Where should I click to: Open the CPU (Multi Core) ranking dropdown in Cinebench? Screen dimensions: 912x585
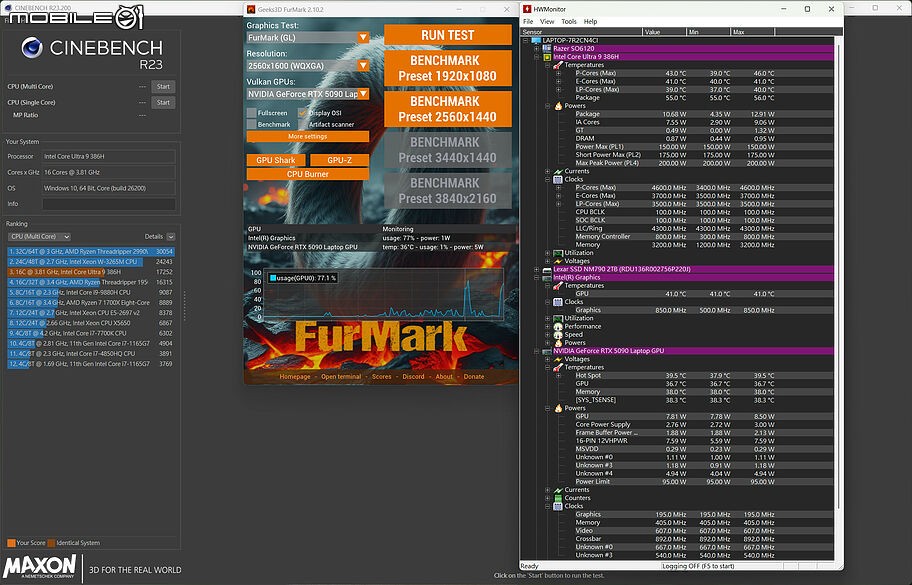pos(39,237)
